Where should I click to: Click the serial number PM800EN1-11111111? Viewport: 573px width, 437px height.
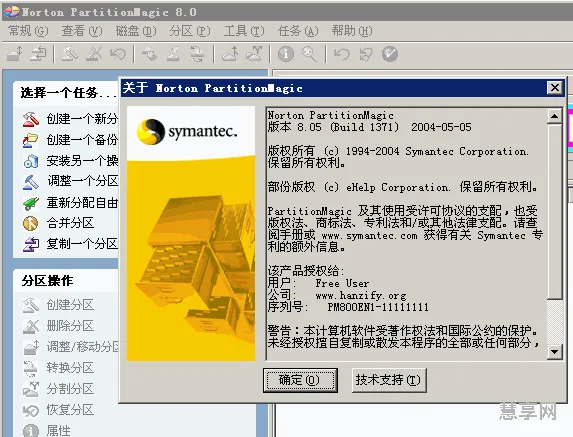[x=378, y=307]
